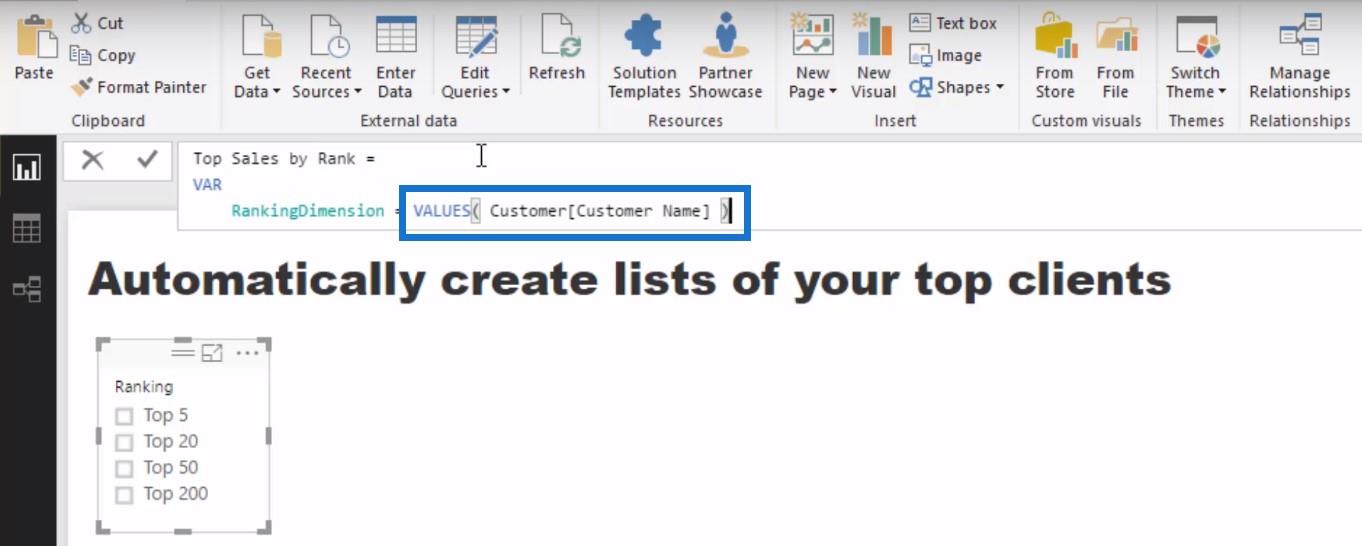Click 'Top Sales by Rank' measure name
Image resolution: width=1362 pixels, height=546 pixels.
tap(276, 158)
